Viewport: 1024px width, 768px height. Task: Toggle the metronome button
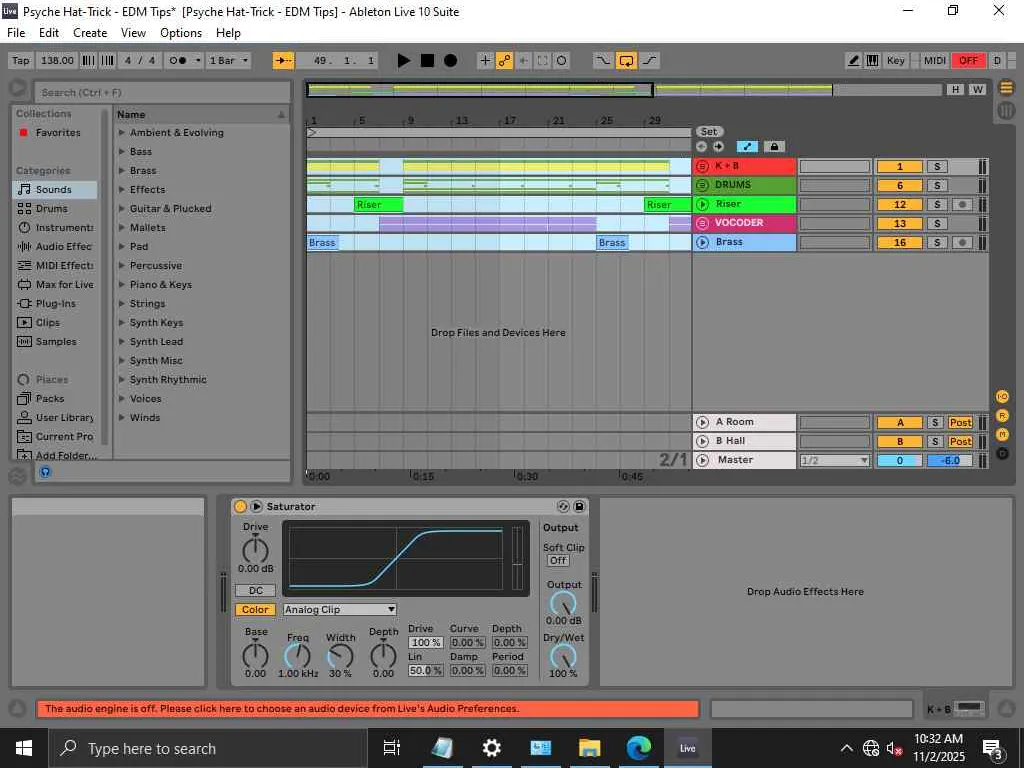[178, 61]
